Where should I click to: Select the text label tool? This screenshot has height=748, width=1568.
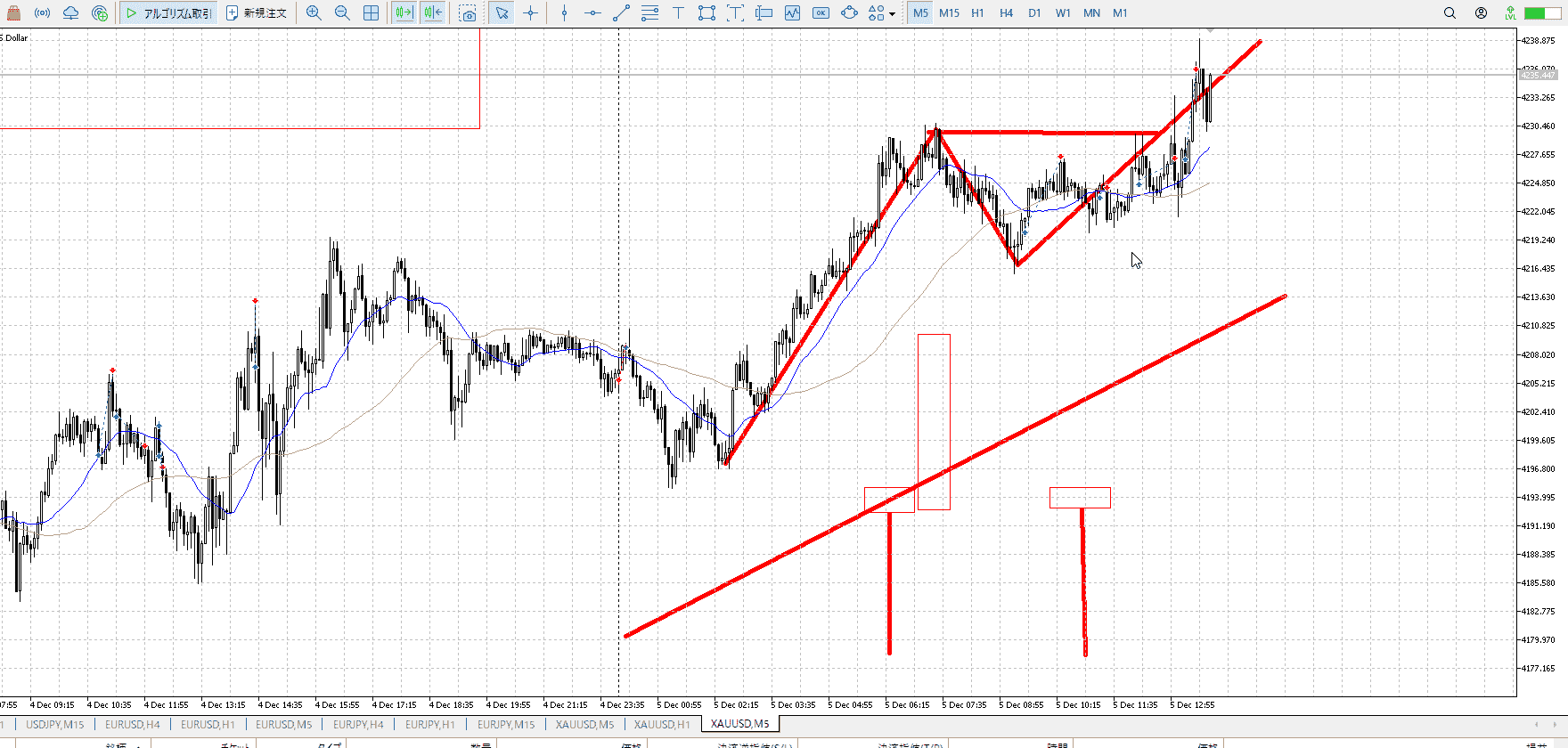tap(678, 13)
